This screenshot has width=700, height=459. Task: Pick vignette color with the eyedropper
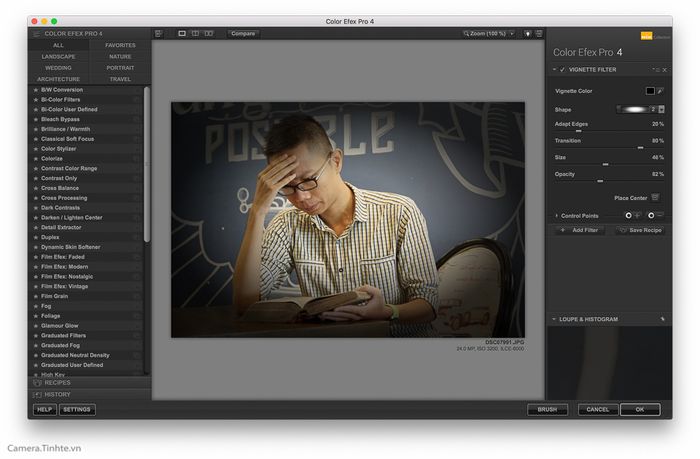point(660,91)
